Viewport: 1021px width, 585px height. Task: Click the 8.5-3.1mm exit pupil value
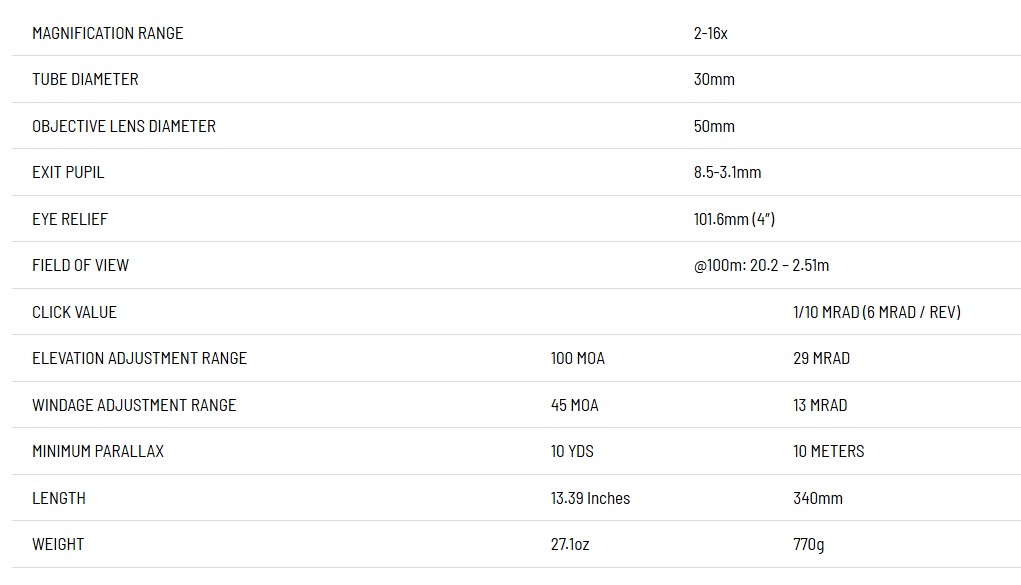pyautogui.click(x=727, y=172)
